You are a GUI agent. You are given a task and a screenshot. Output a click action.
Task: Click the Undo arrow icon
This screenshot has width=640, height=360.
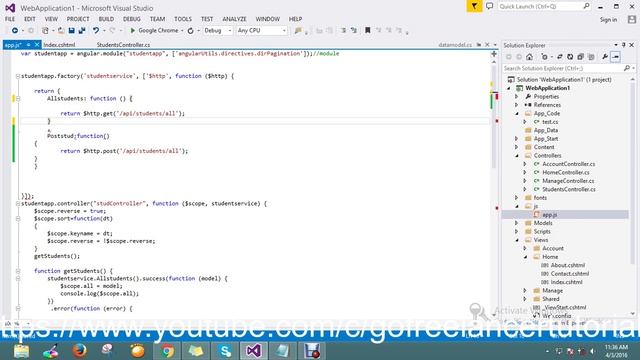(96, 31)
